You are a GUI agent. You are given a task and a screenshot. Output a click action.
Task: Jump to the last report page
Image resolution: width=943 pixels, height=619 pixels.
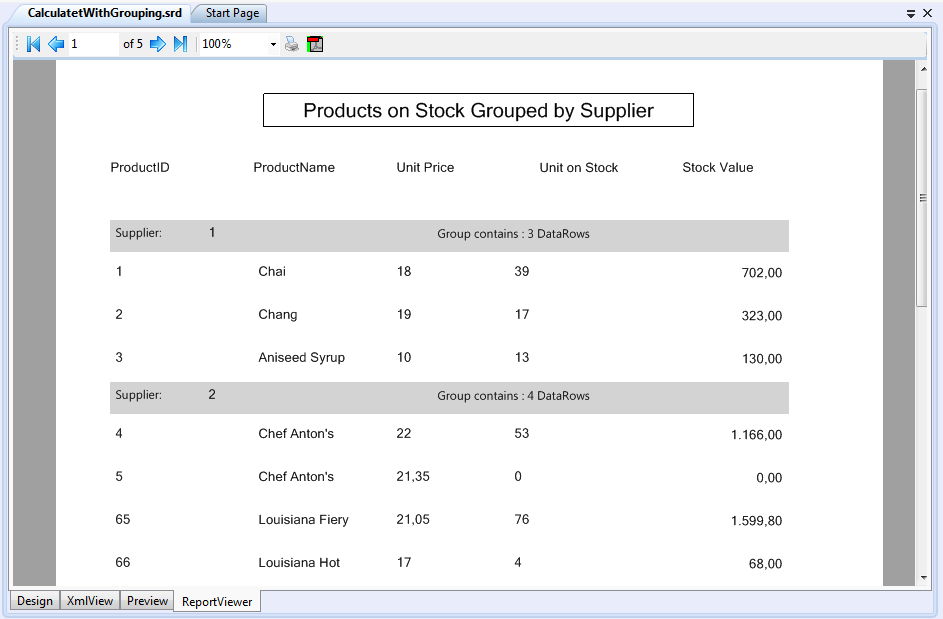tap(180, 44)
